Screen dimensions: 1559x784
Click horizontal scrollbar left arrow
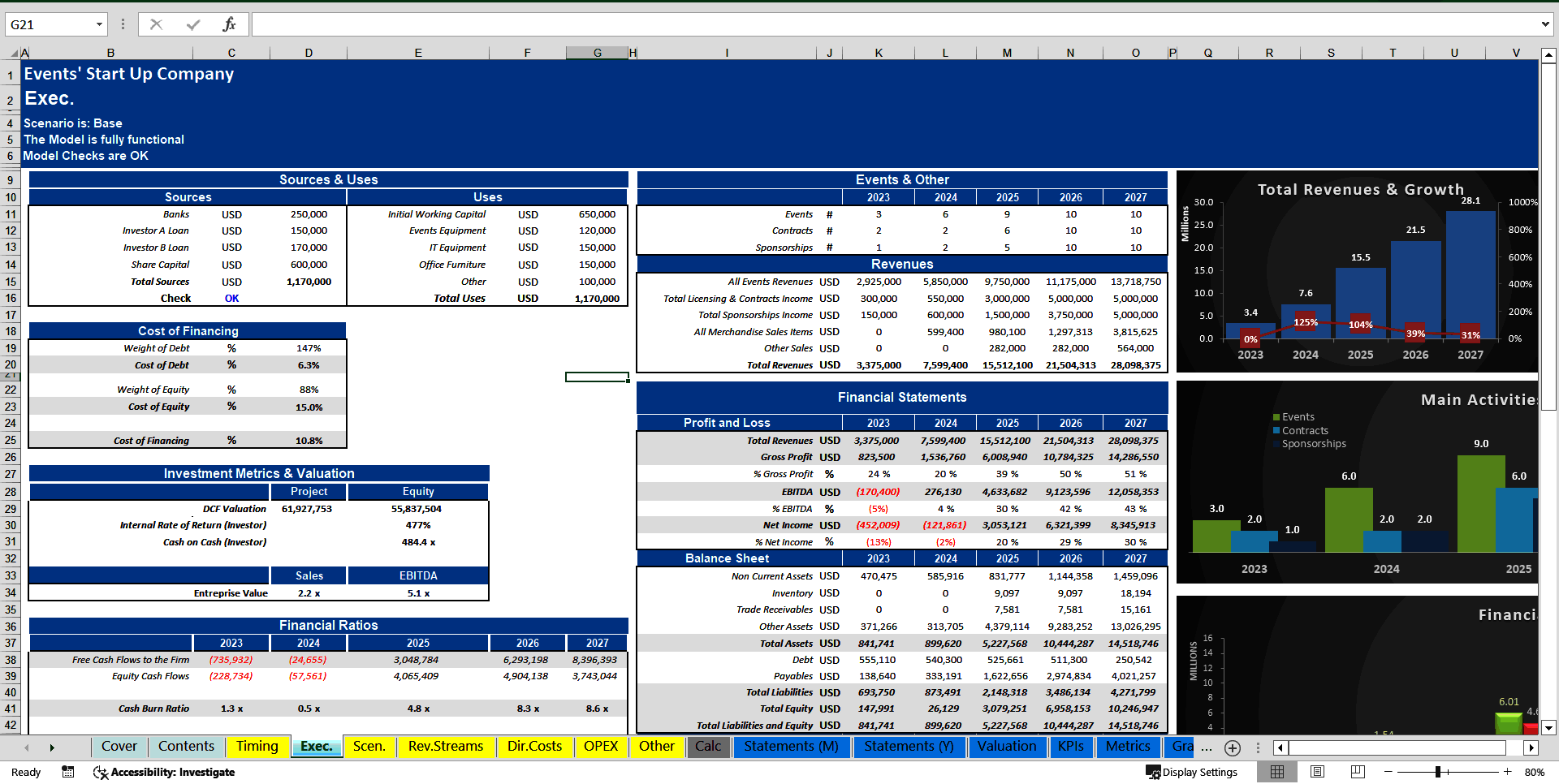point(1280,747)
